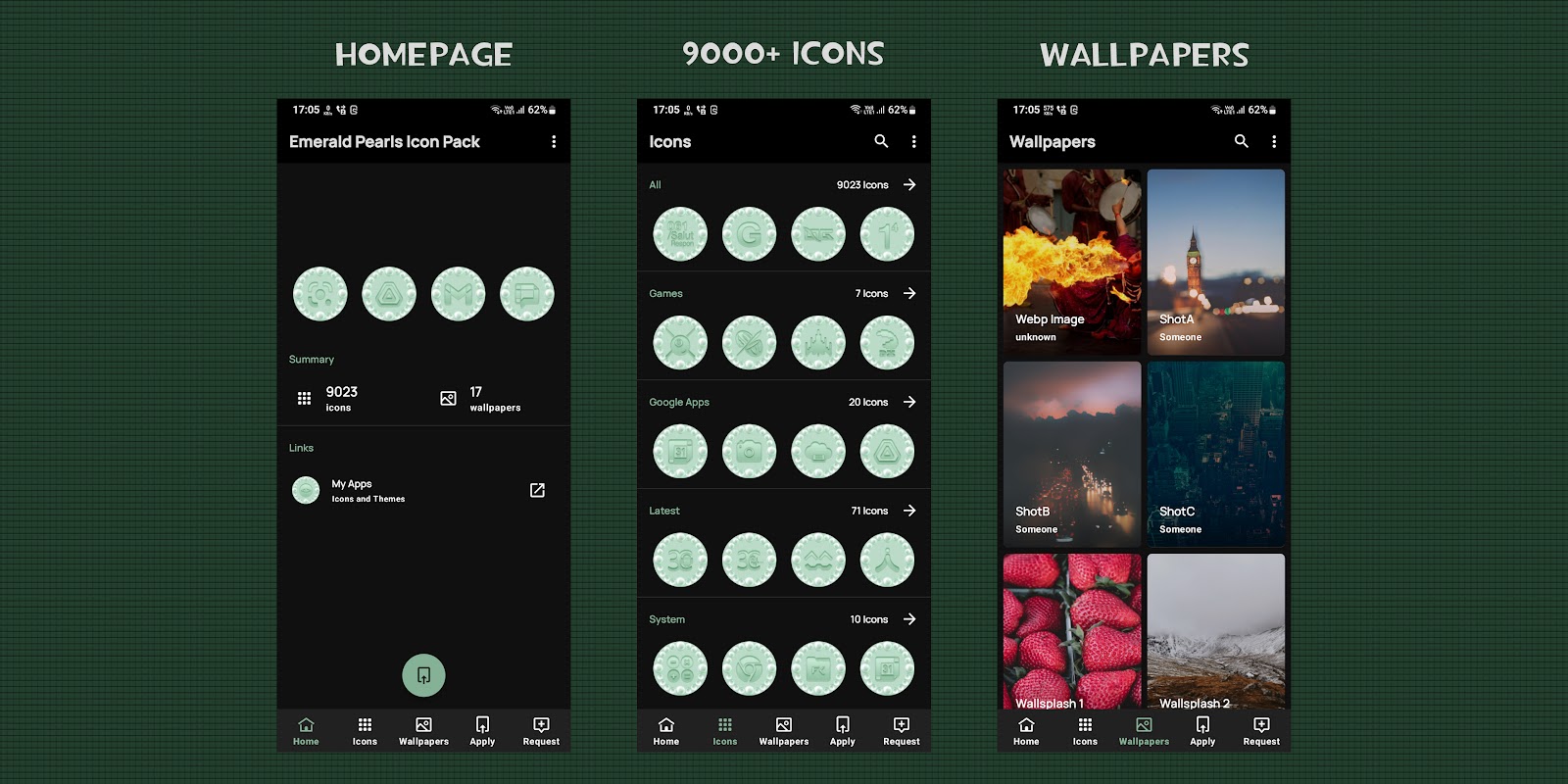Screen dimensions: 1568x784
Task: Open the overflow menu beside Emerald Pearls Icon Pack
Action: click(x=554, y=142)
